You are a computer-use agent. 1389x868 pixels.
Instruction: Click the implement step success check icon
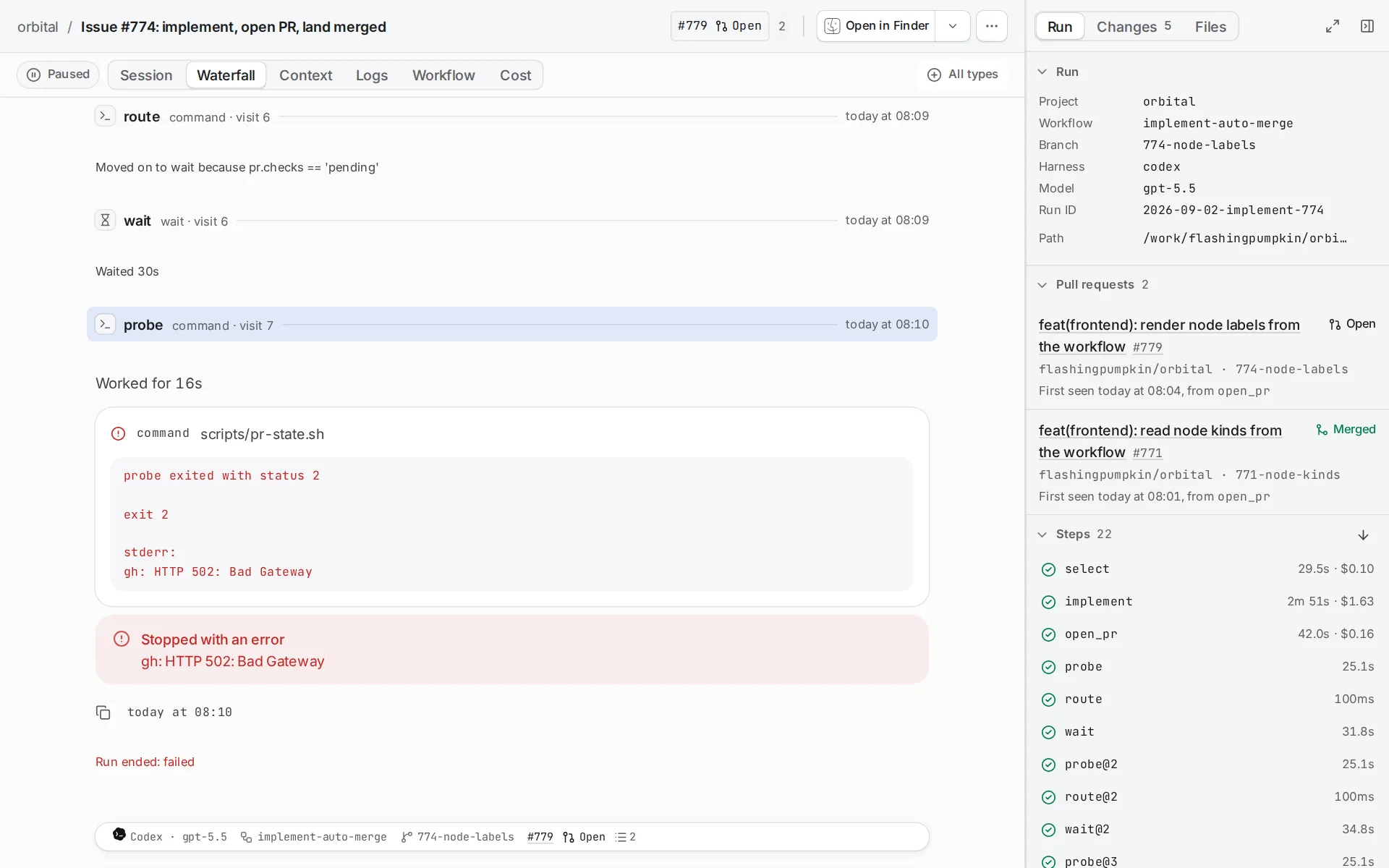(1048, 602)
